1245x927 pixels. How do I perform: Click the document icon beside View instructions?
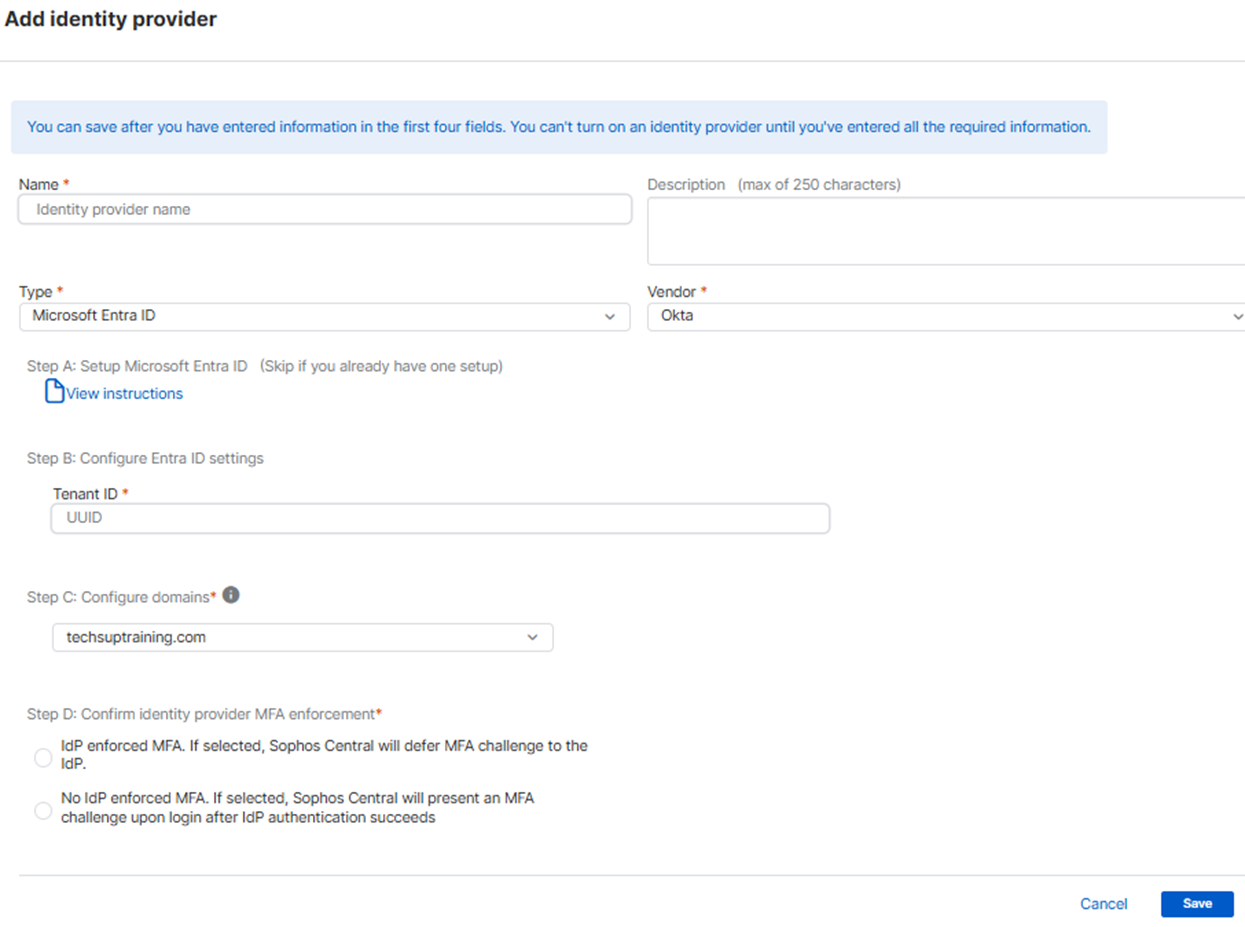54,392
